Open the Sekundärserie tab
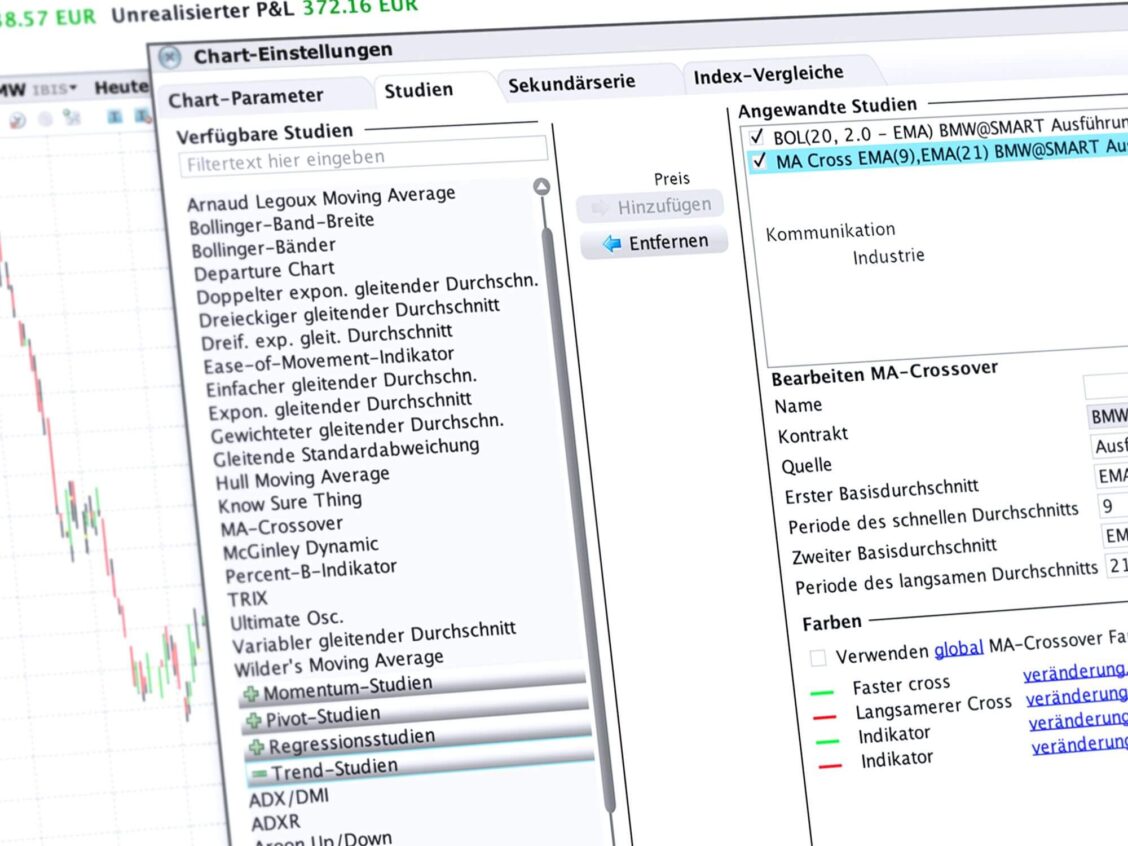 pos(571,84)
